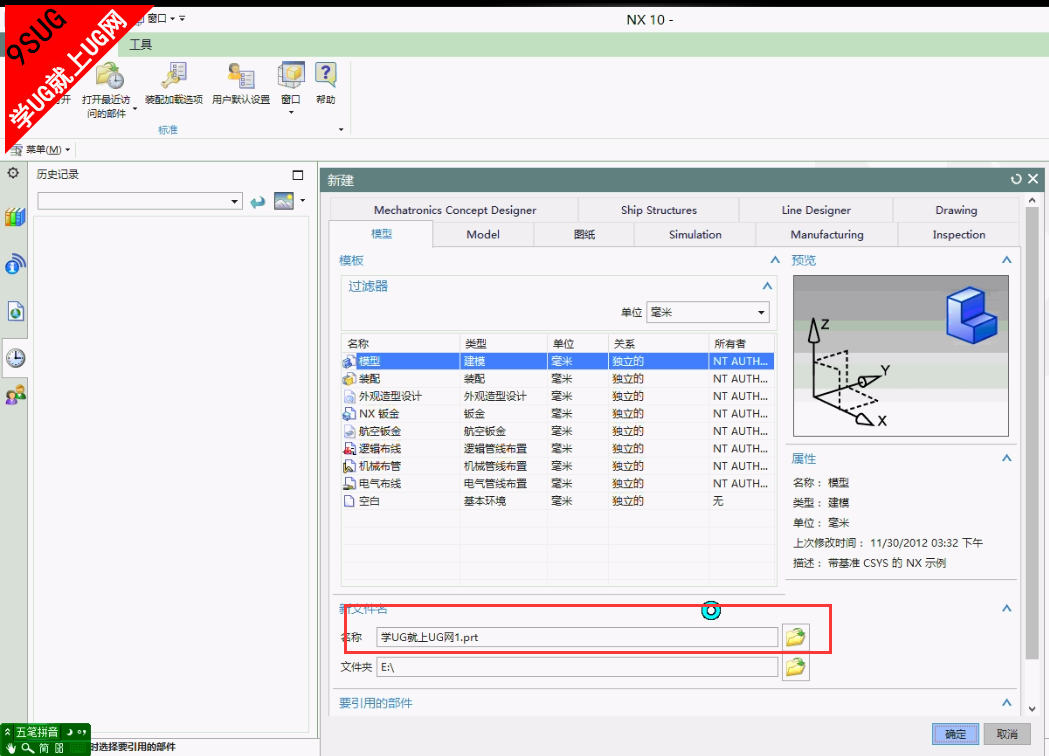Select the 工具 ribbon tab
This screenshot has width=1049, height=756.
point(140,45)
